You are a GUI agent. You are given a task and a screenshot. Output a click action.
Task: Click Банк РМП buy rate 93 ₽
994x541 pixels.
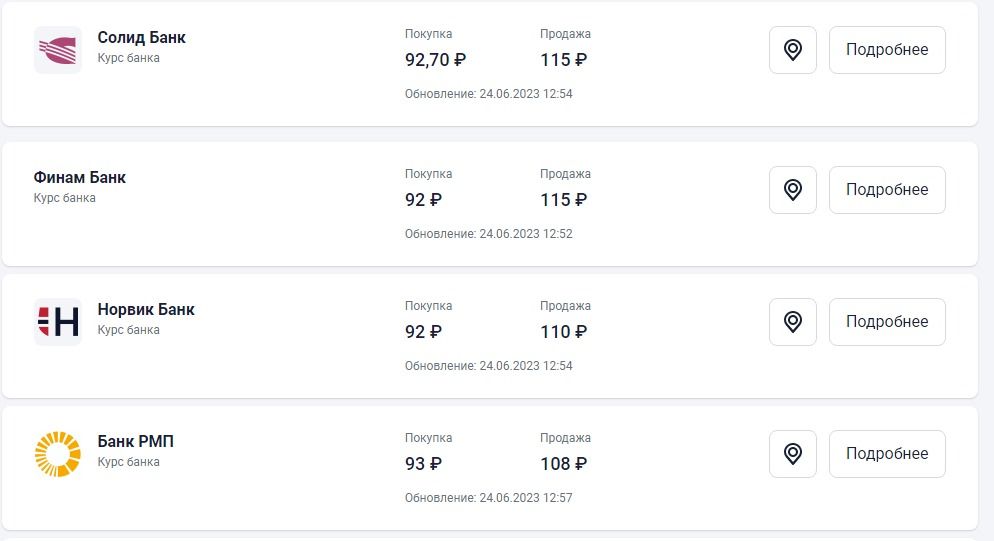pyautogui.click(x=423, y=464)
